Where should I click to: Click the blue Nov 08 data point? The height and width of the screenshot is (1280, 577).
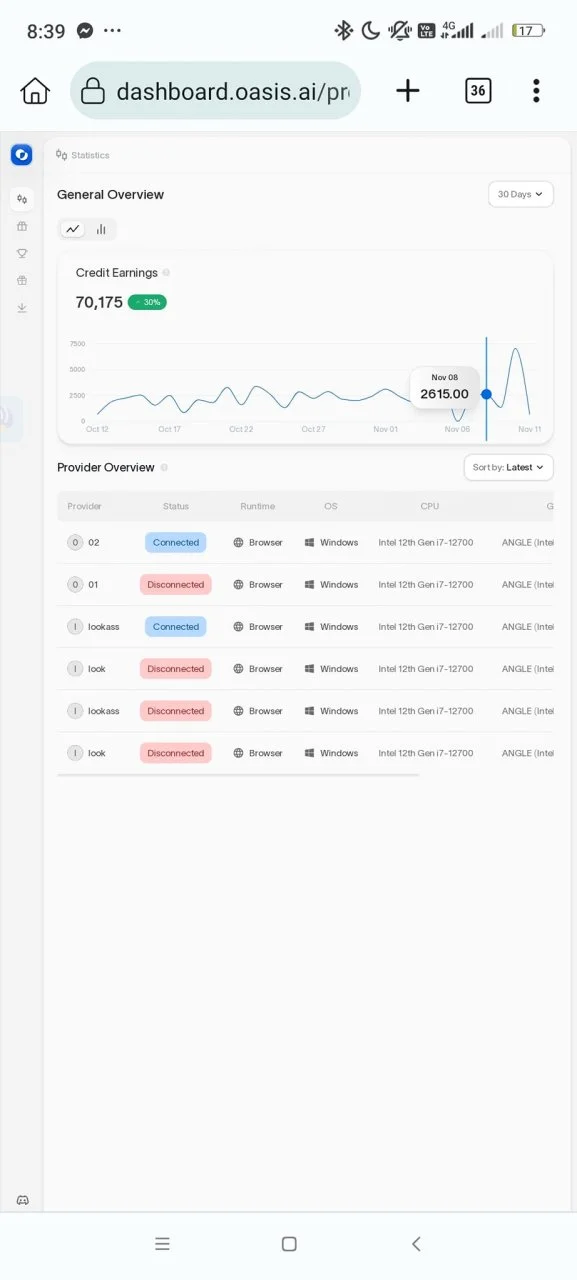486,394
